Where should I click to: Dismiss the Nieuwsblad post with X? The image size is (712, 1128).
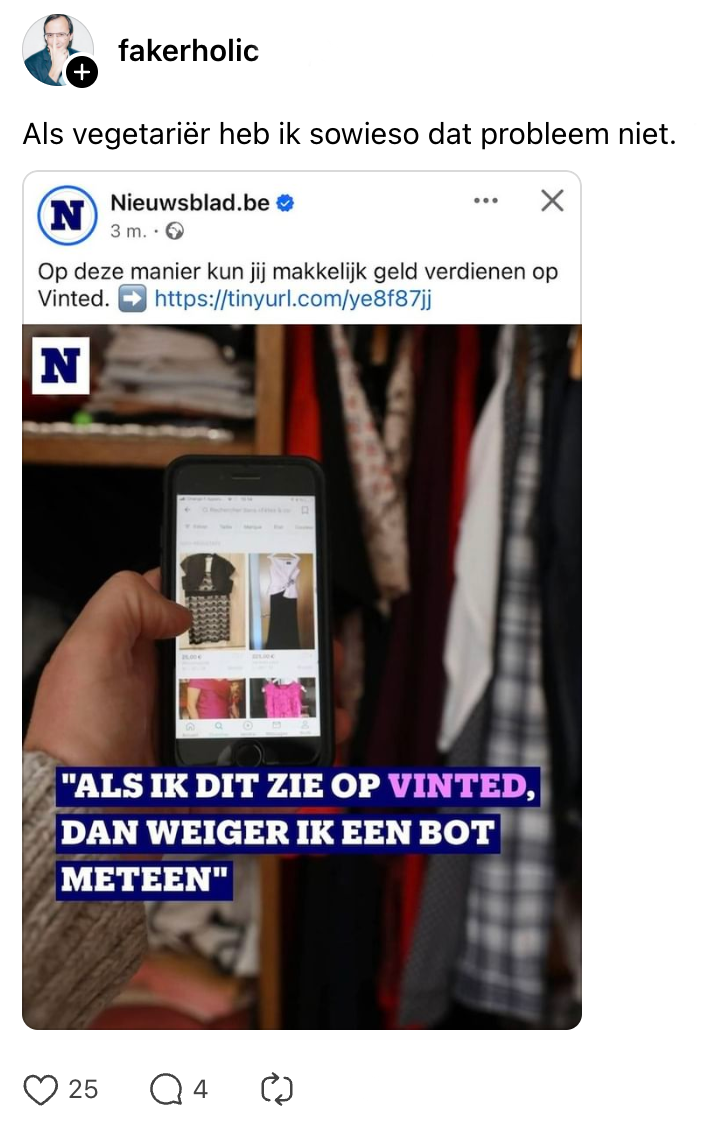552,201
